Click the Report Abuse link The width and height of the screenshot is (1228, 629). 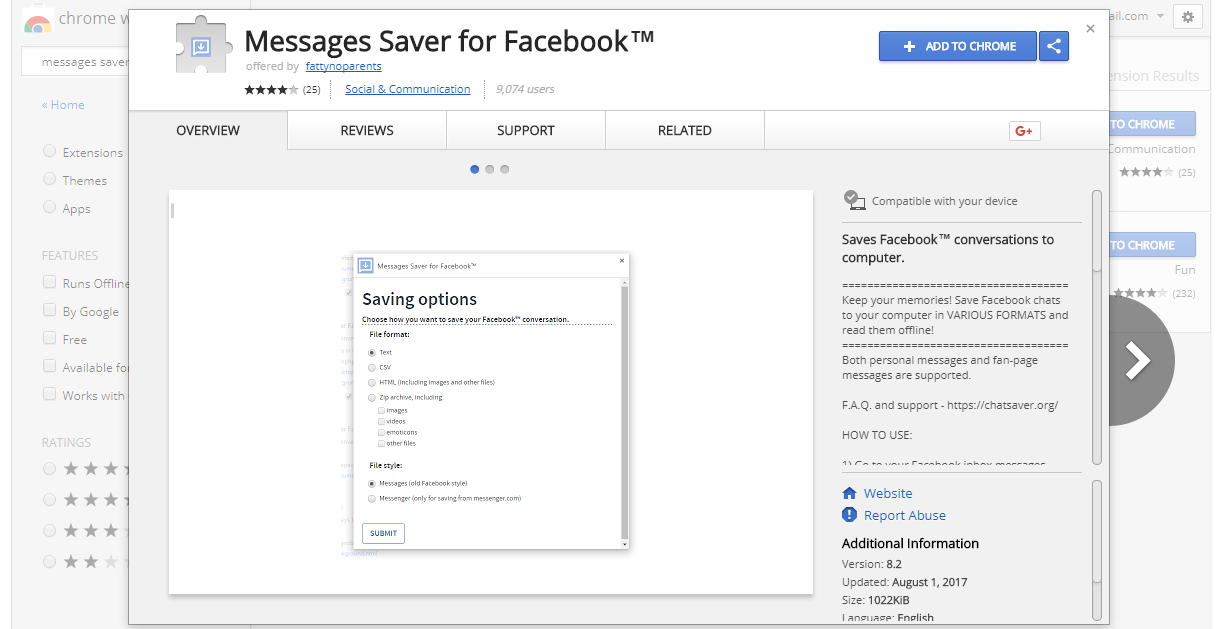905,515
